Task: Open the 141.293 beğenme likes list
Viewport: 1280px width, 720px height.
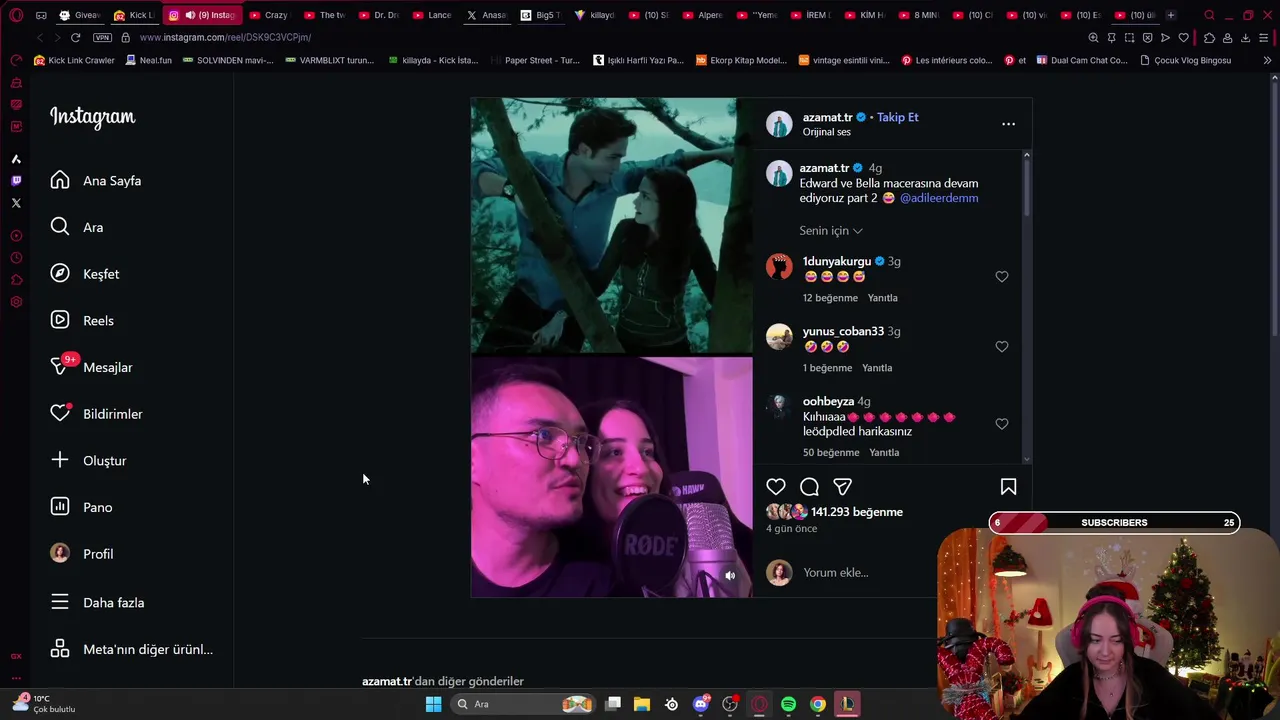Action: click(x=857, y=512)
